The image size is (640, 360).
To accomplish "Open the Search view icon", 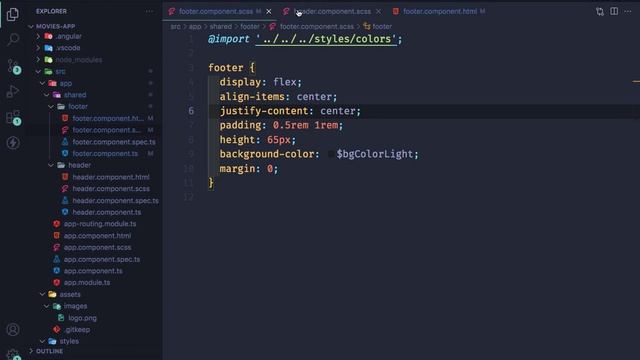I will click(13, 40).
